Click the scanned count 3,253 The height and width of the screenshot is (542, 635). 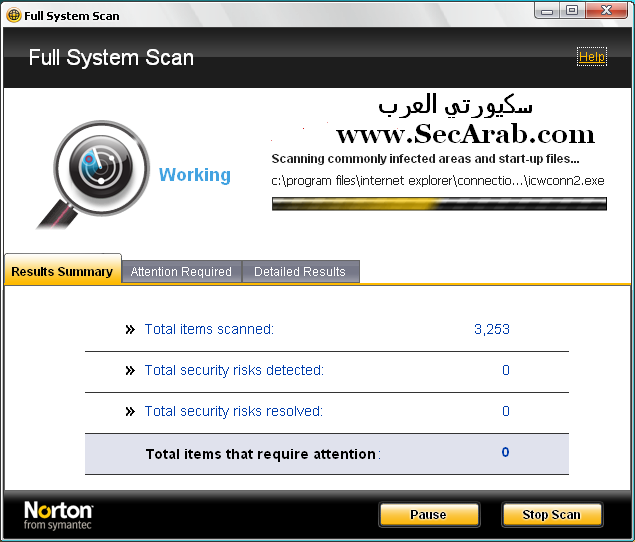492,329
